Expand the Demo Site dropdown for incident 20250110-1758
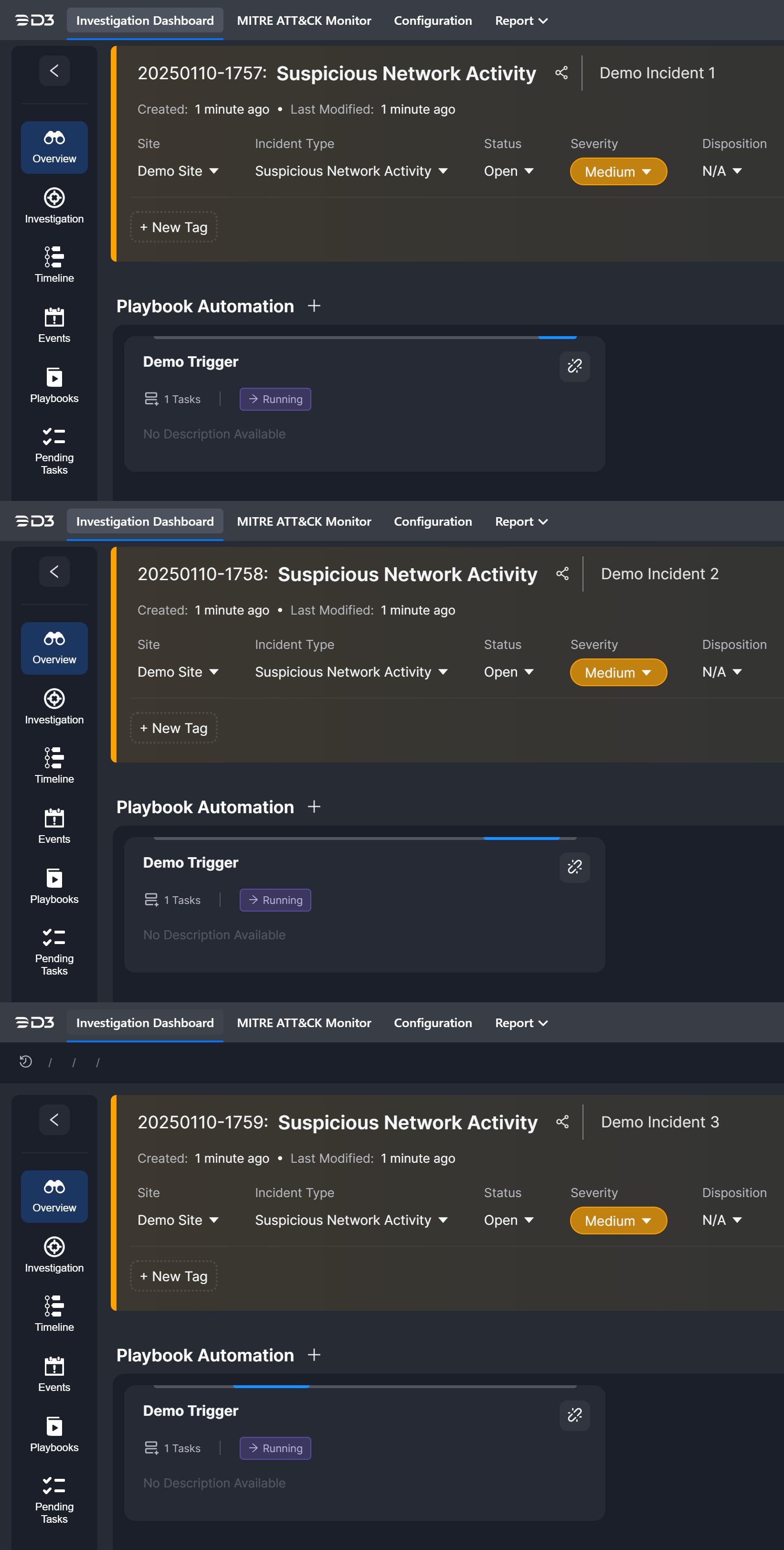The image size is (784, 1550). (x=178, y=672)
